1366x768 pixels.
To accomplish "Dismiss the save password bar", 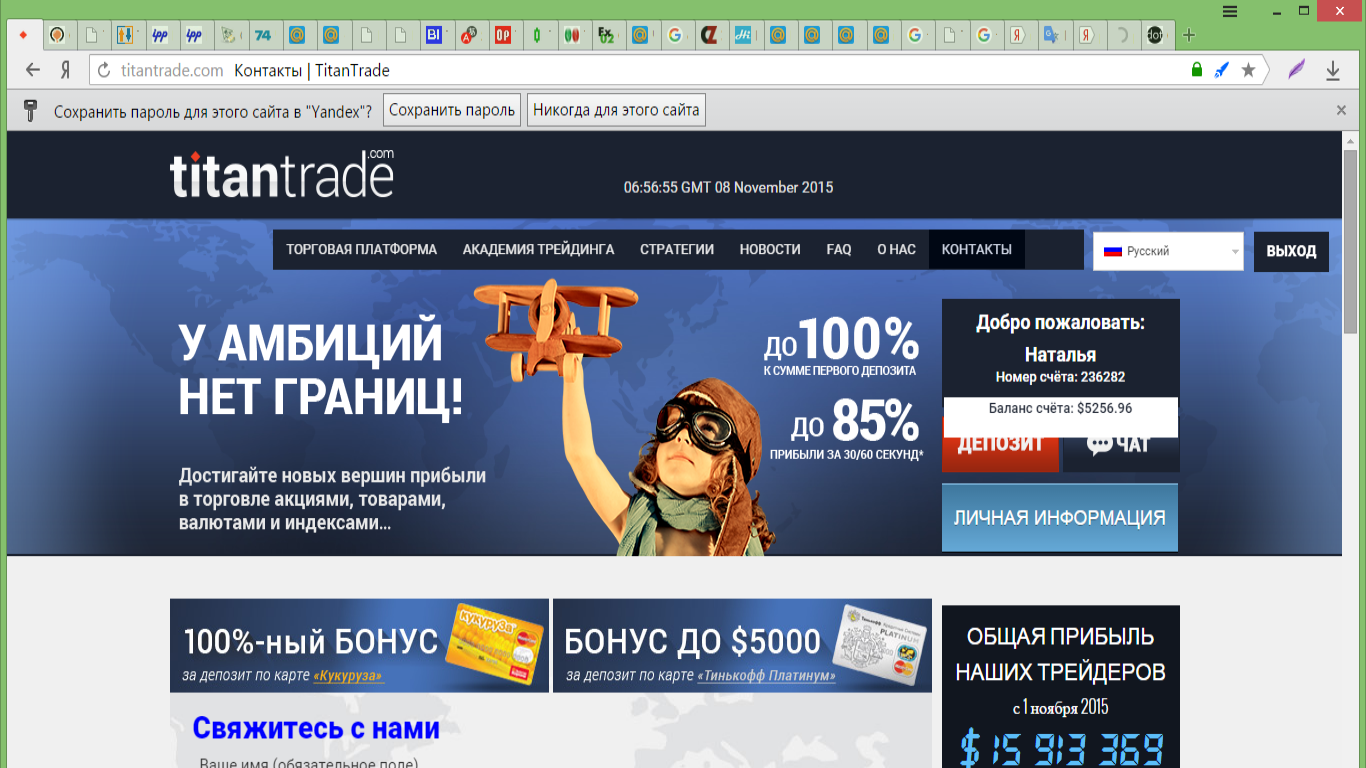I will coord(1342,110).
